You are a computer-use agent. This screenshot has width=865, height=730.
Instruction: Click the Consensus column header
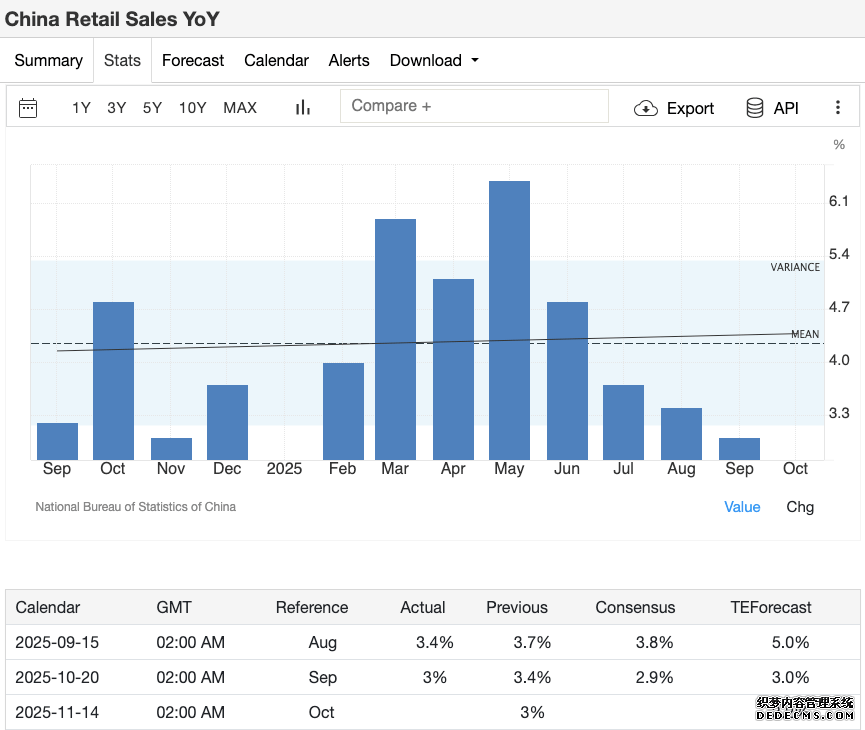point(635,608)
